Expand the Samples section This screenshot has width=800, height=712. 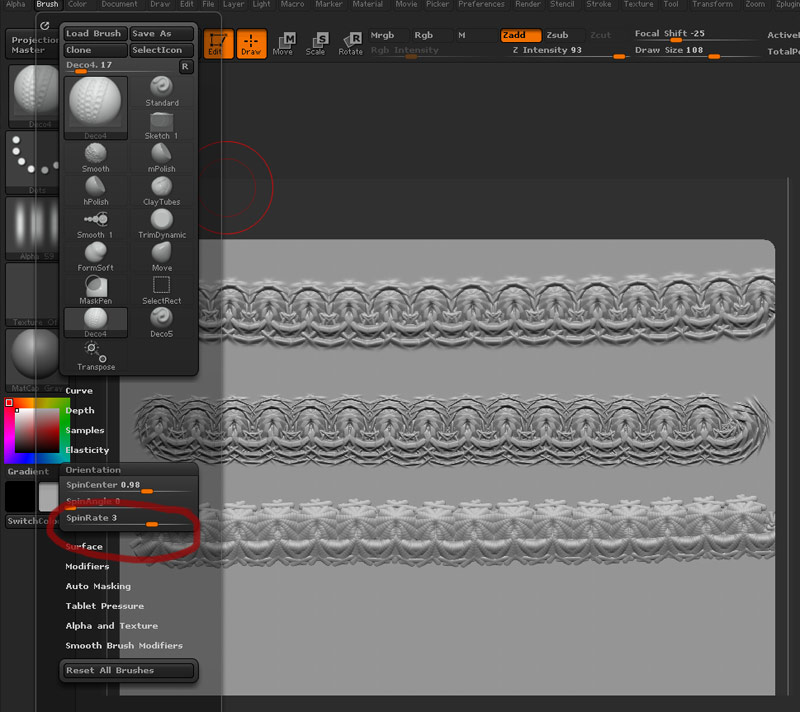(x=85, y=430)
